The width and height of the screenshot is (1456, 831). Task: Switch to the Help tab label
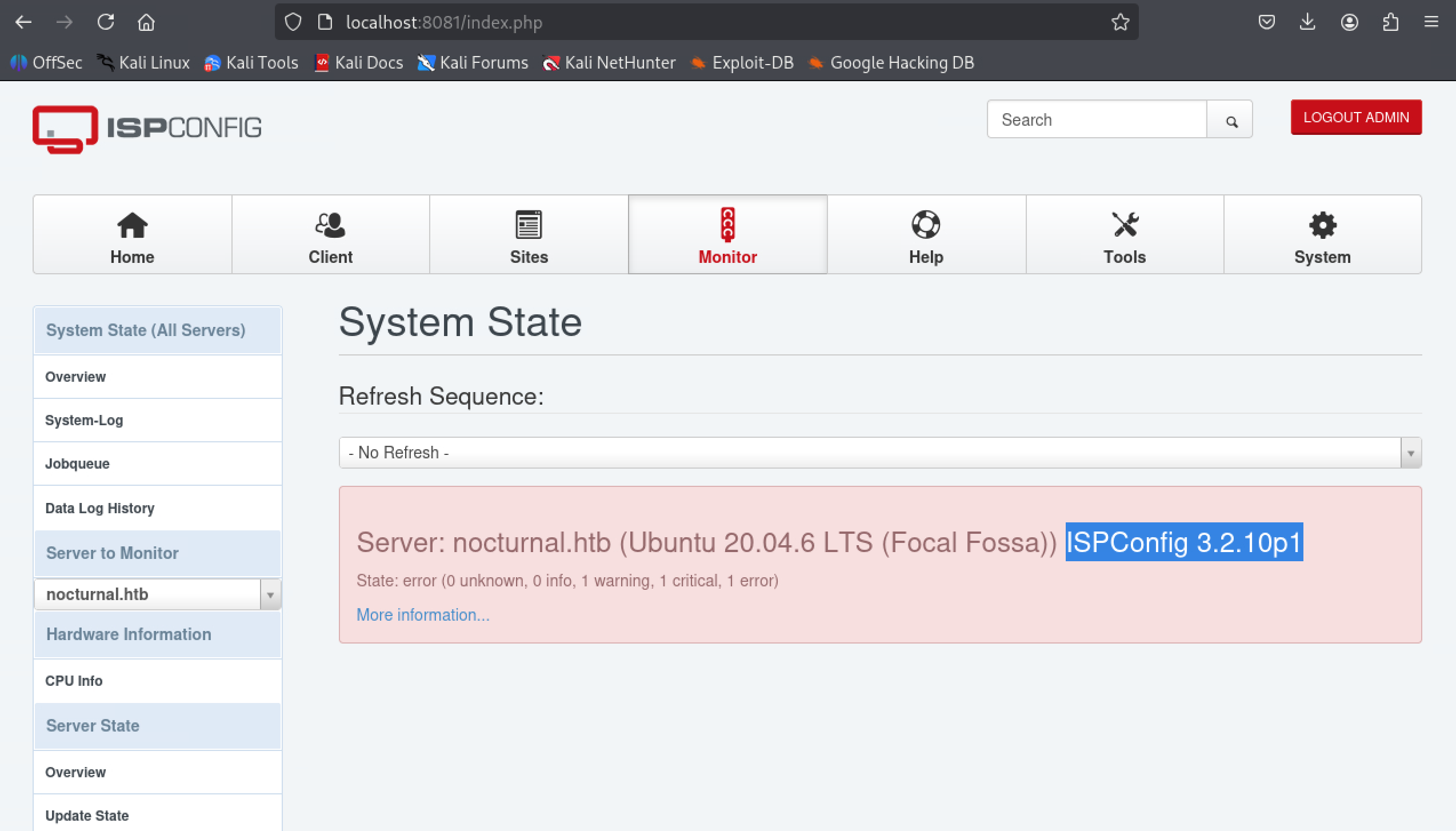tap(926, 257)
